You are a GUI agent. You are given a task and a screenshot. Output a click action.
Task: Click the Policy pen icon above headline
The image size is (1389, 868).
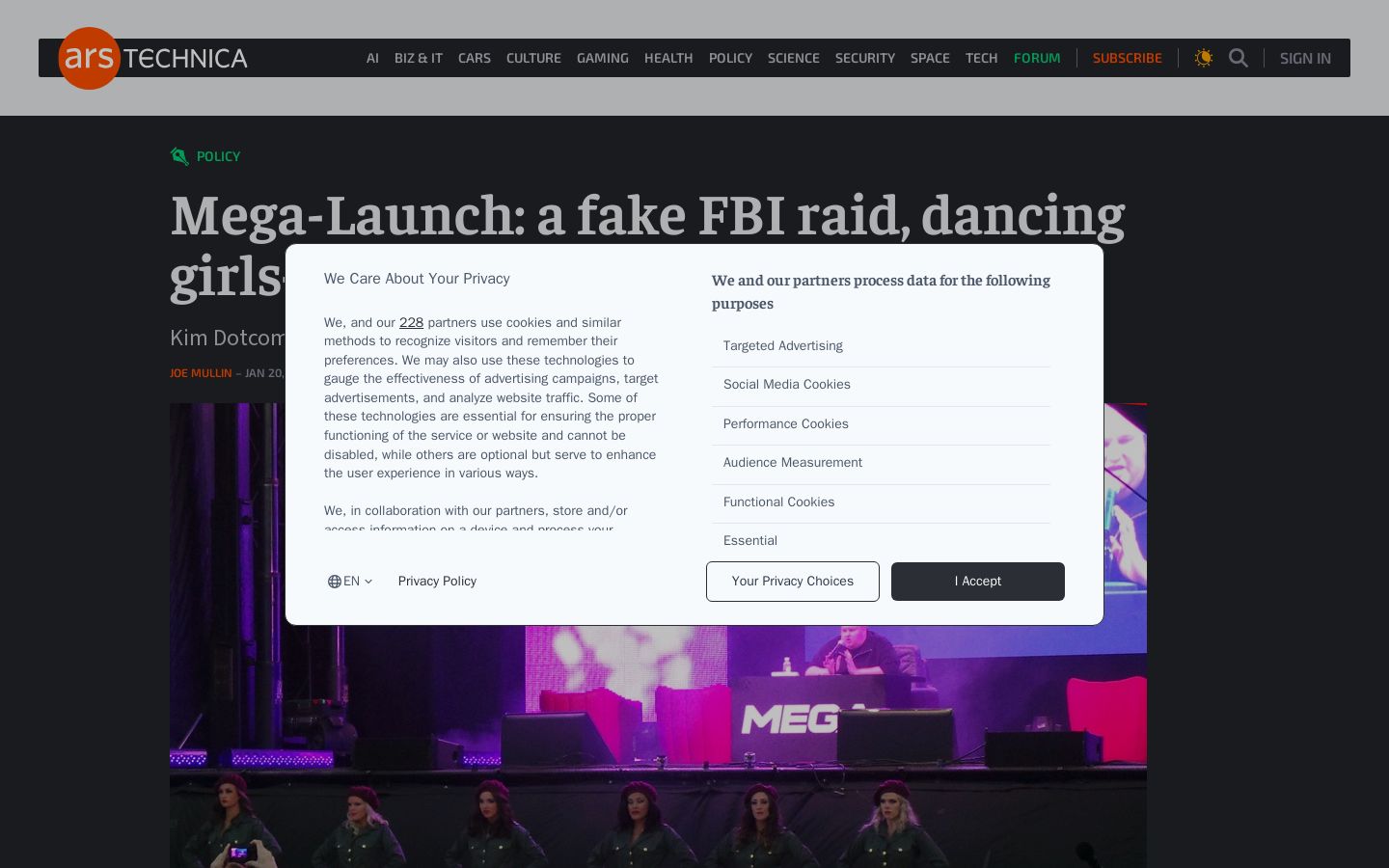click(x=179, y=156)
